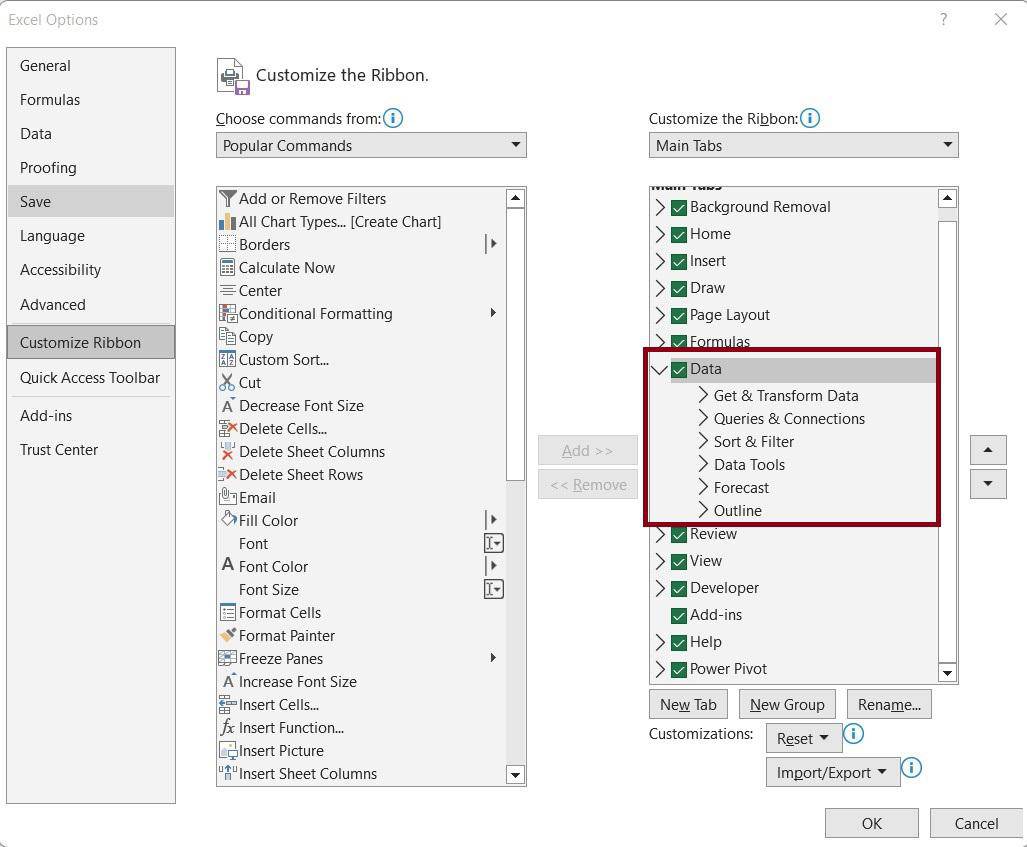The image size is (1027, 847).
Task: Open the Trust Center category
Action: coord(91,450)
